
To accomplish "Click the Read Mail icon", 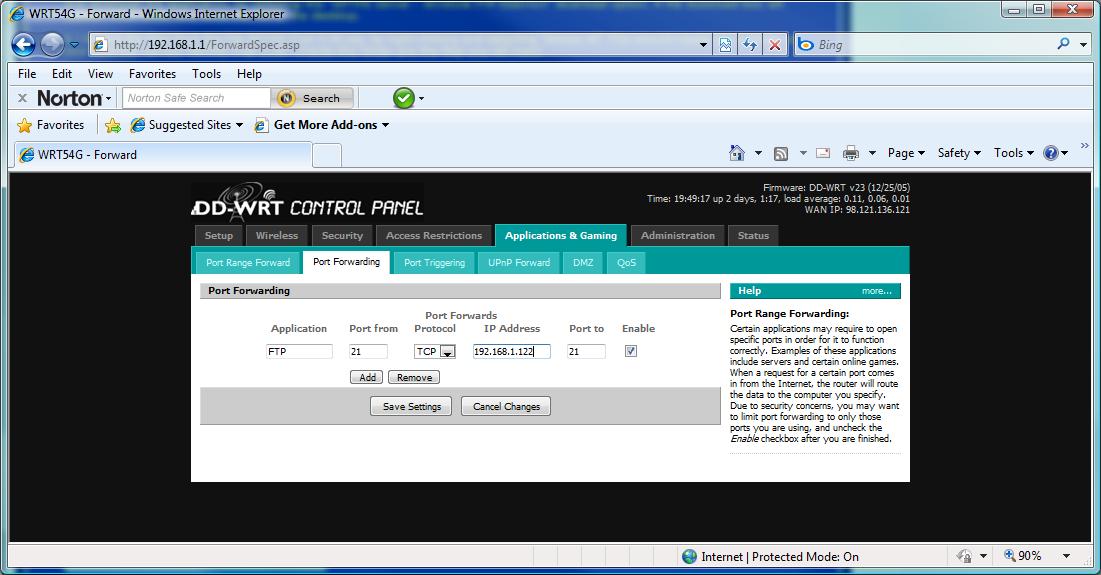I will (x=823, y=153).
